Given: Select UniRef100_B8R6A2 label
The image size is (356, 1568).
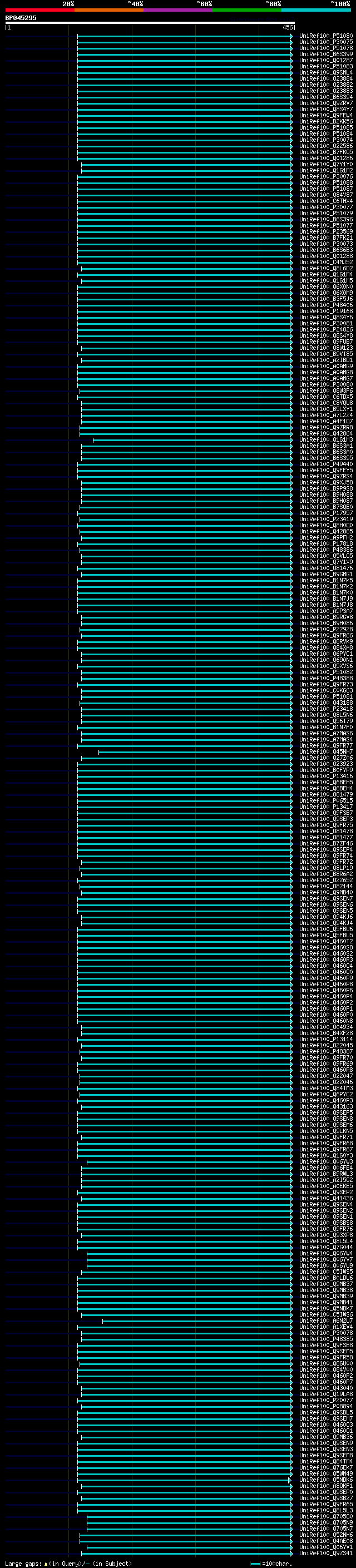Looking at the screenshot, I should [325, 874].
